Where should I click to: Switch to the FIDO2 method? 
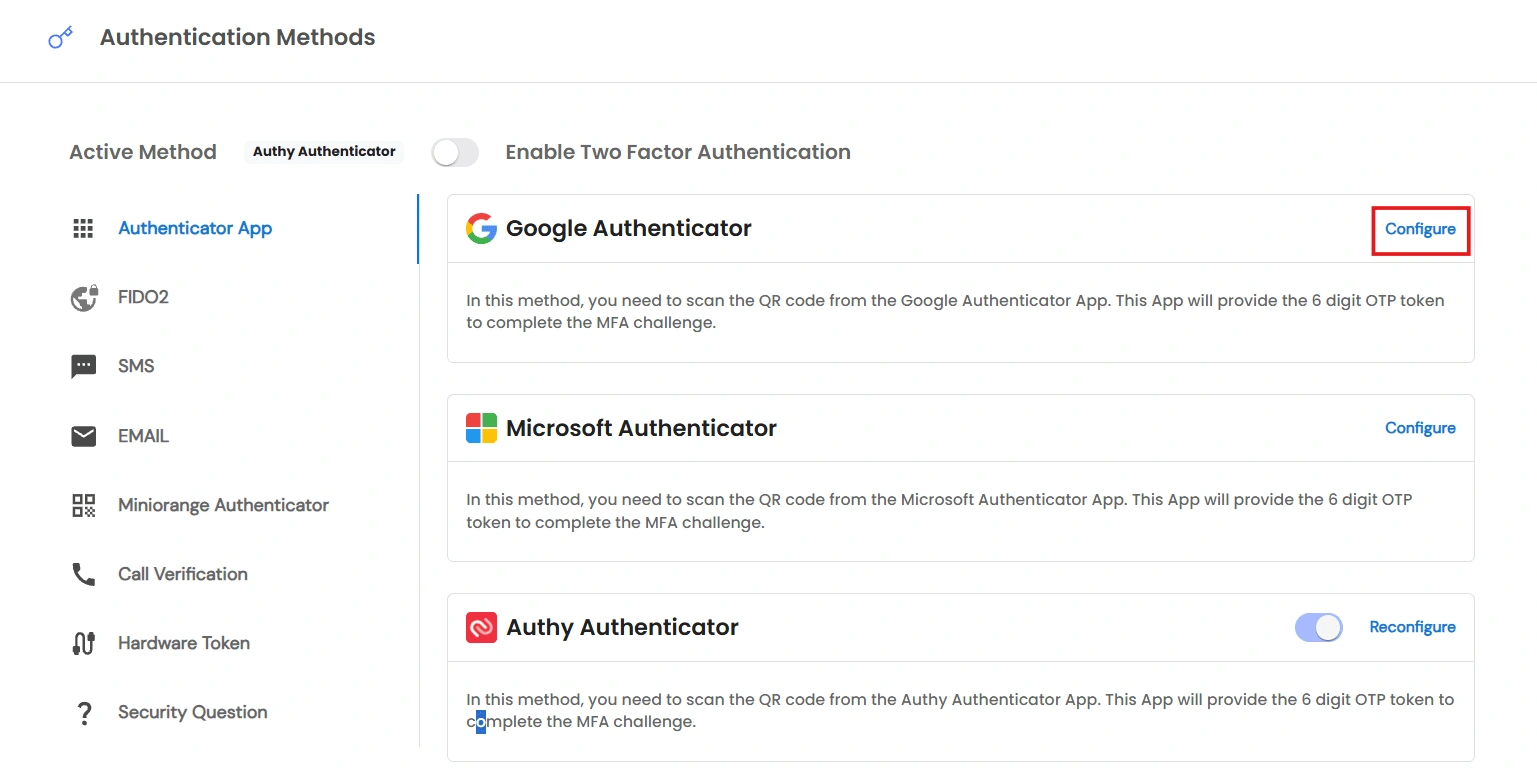143,297
